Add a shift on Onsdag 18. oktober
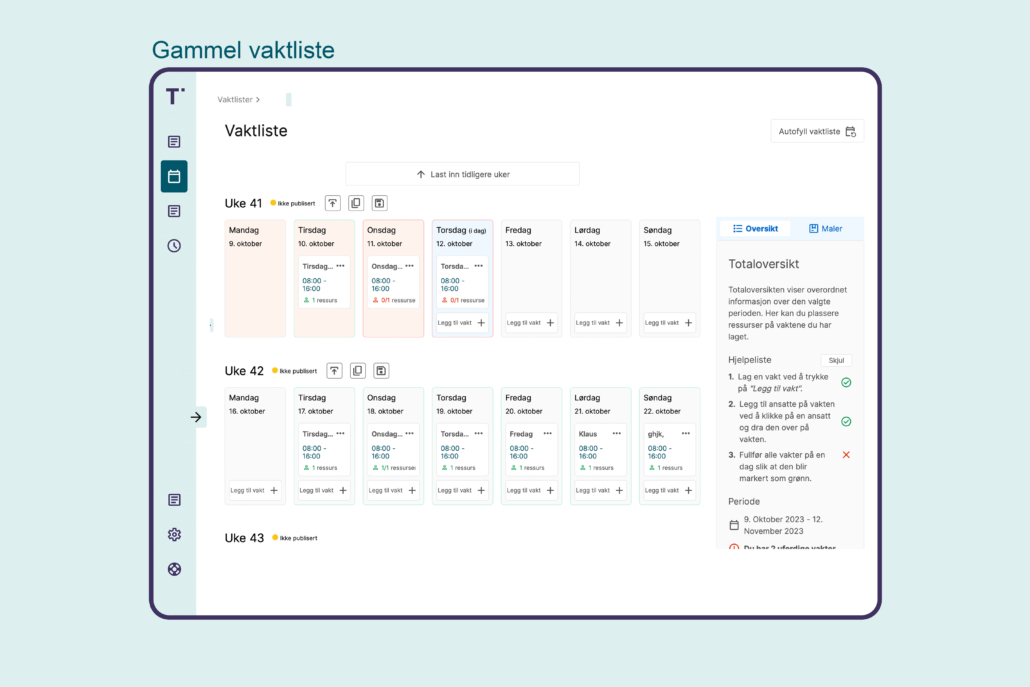The image size is (1030, 687). 393,490
